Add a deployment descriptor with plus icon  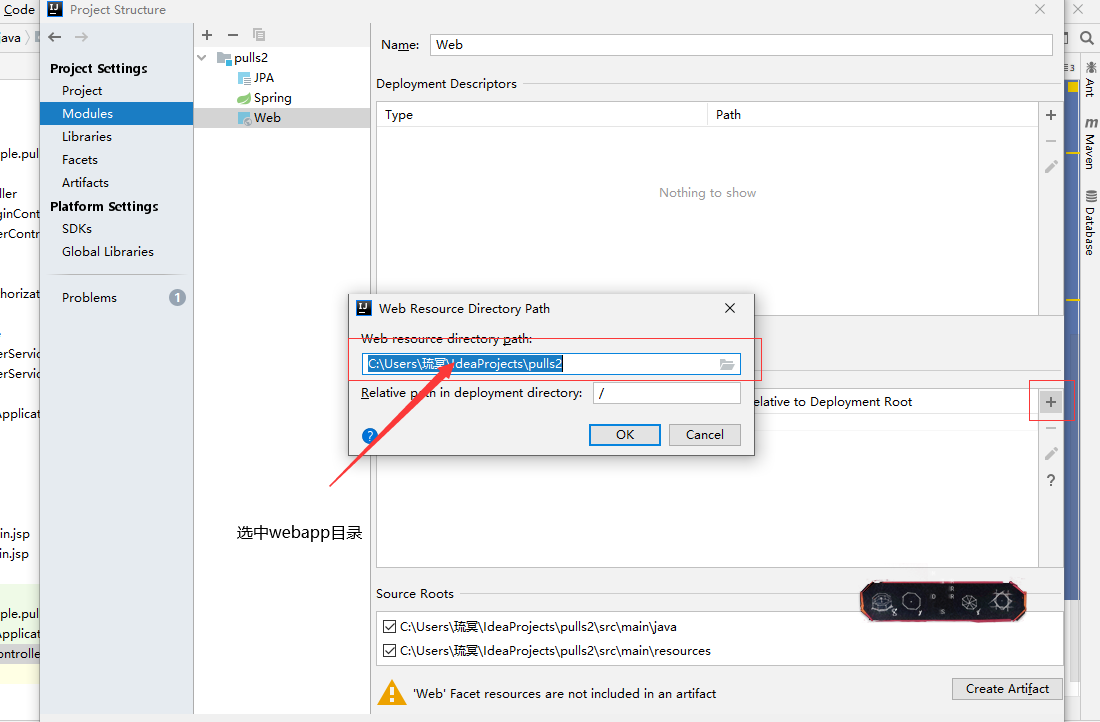[1051, 115]
